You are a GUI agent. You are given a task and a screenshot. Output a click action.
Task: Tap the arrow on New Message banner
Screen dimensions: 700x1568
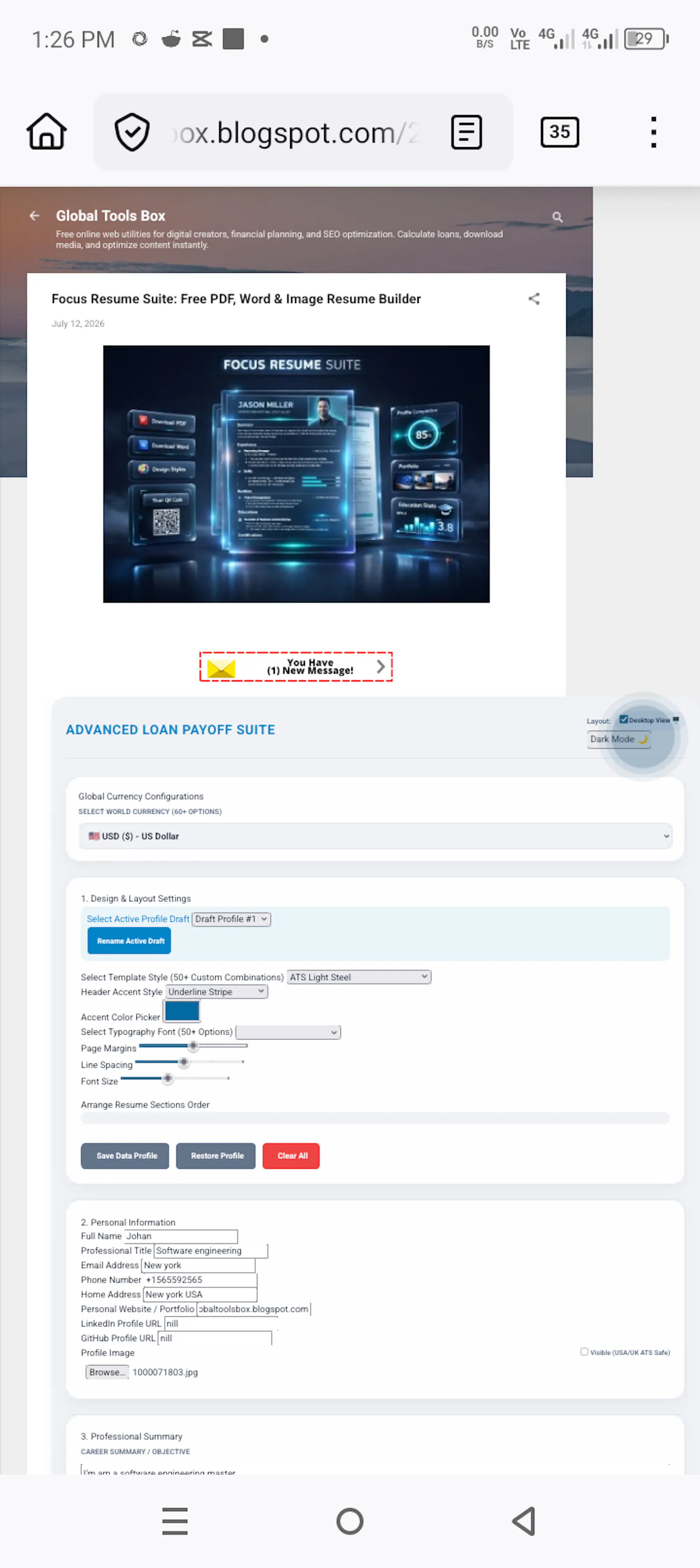pos(381,667)
